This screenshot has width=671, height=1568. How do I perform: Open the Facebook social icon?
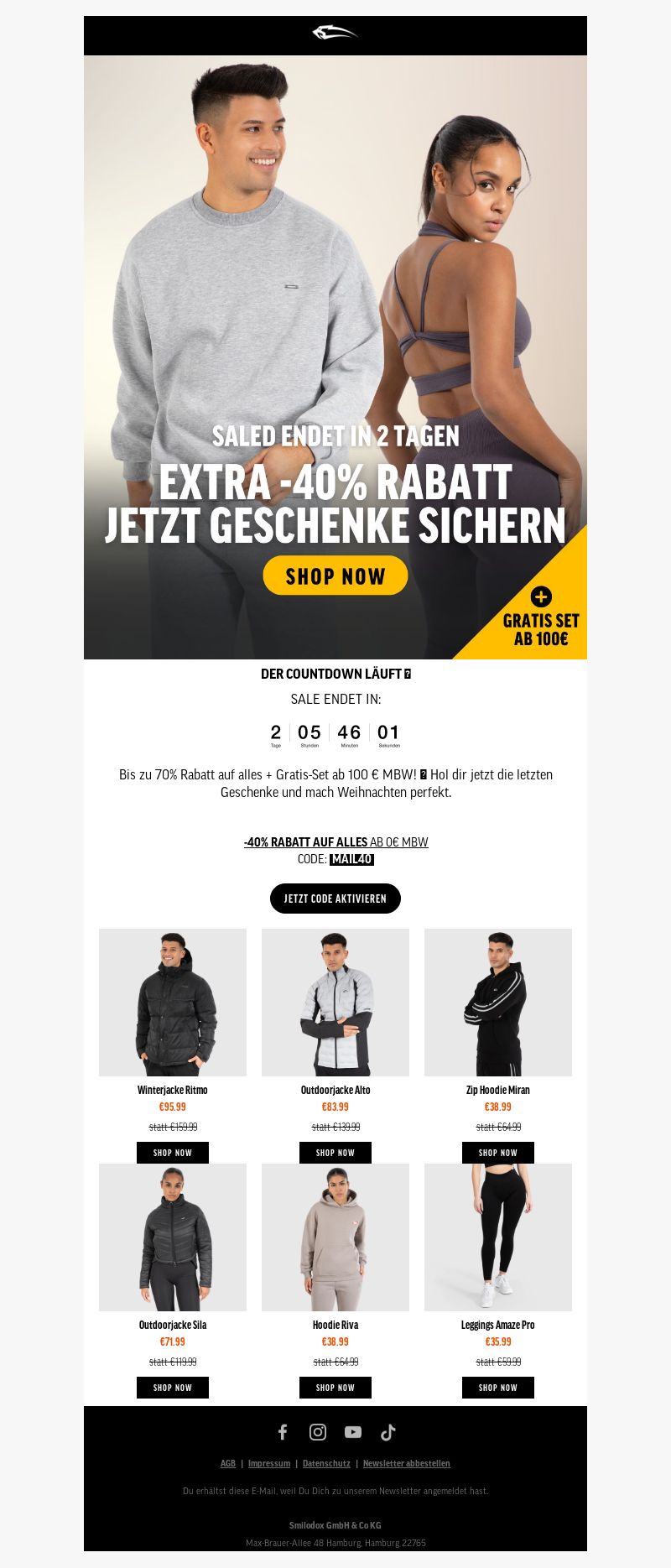pyautogui.click(x=283, y=1432)
